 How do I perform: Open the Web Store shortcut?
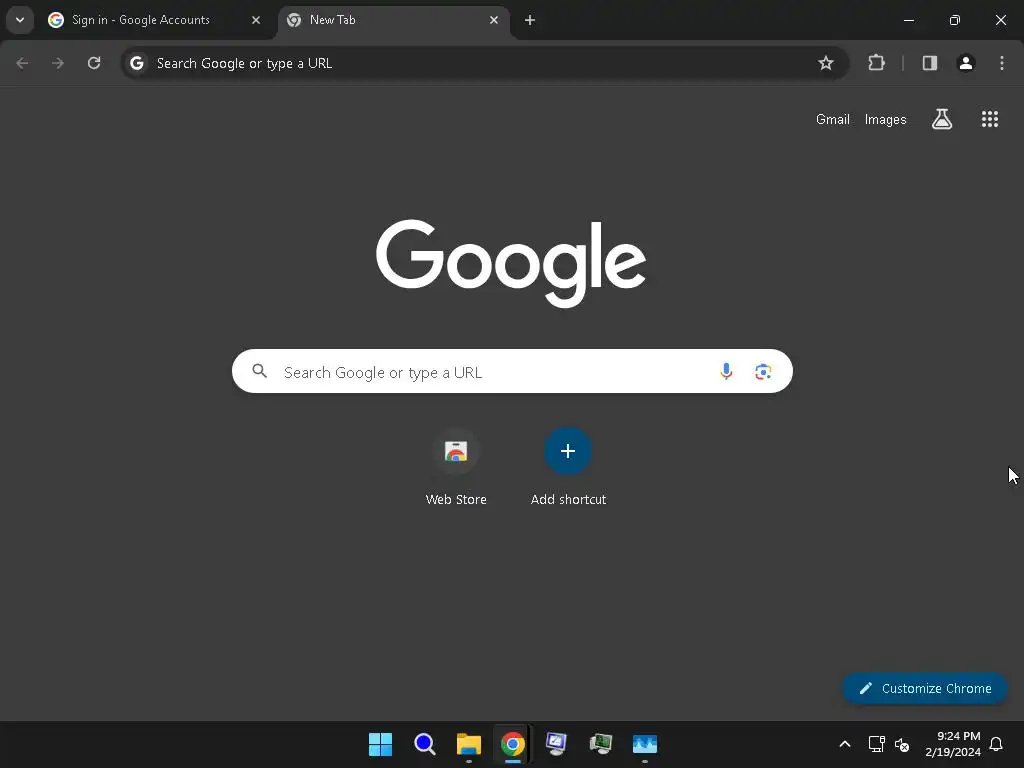pyautogui.click(x=456, y=468)
